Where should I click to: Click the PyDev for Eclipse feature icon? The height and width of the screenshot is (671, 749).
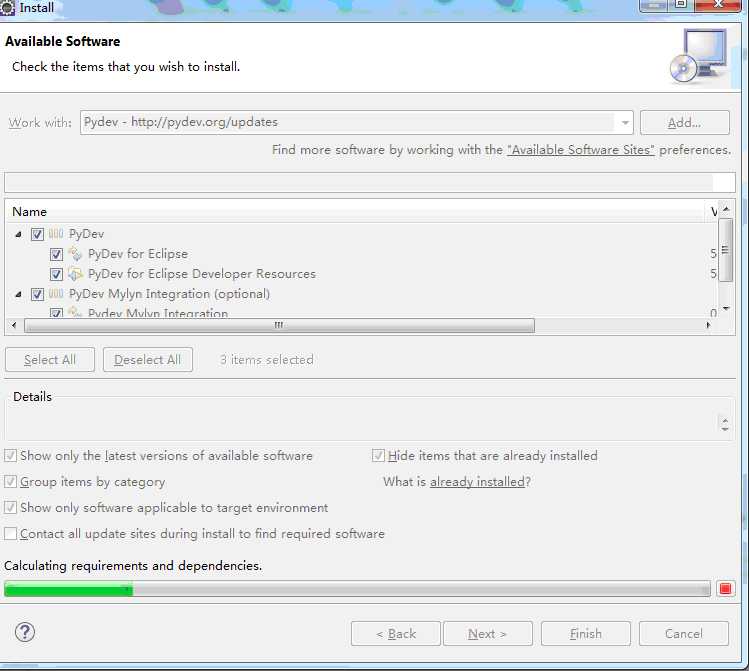pos(75,254)
